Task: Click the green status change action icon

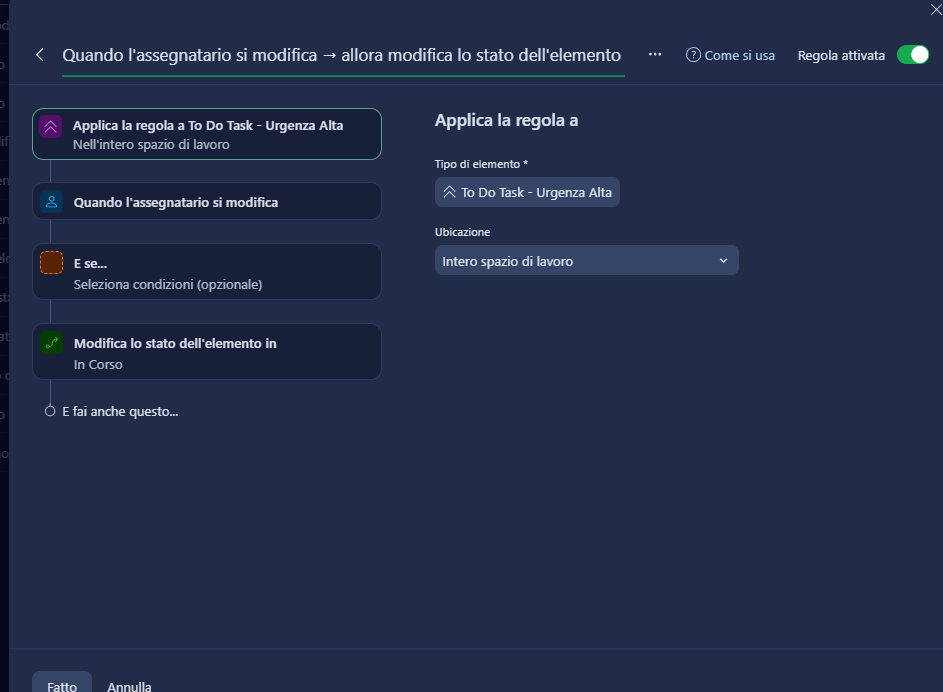Action: [51, 343]
